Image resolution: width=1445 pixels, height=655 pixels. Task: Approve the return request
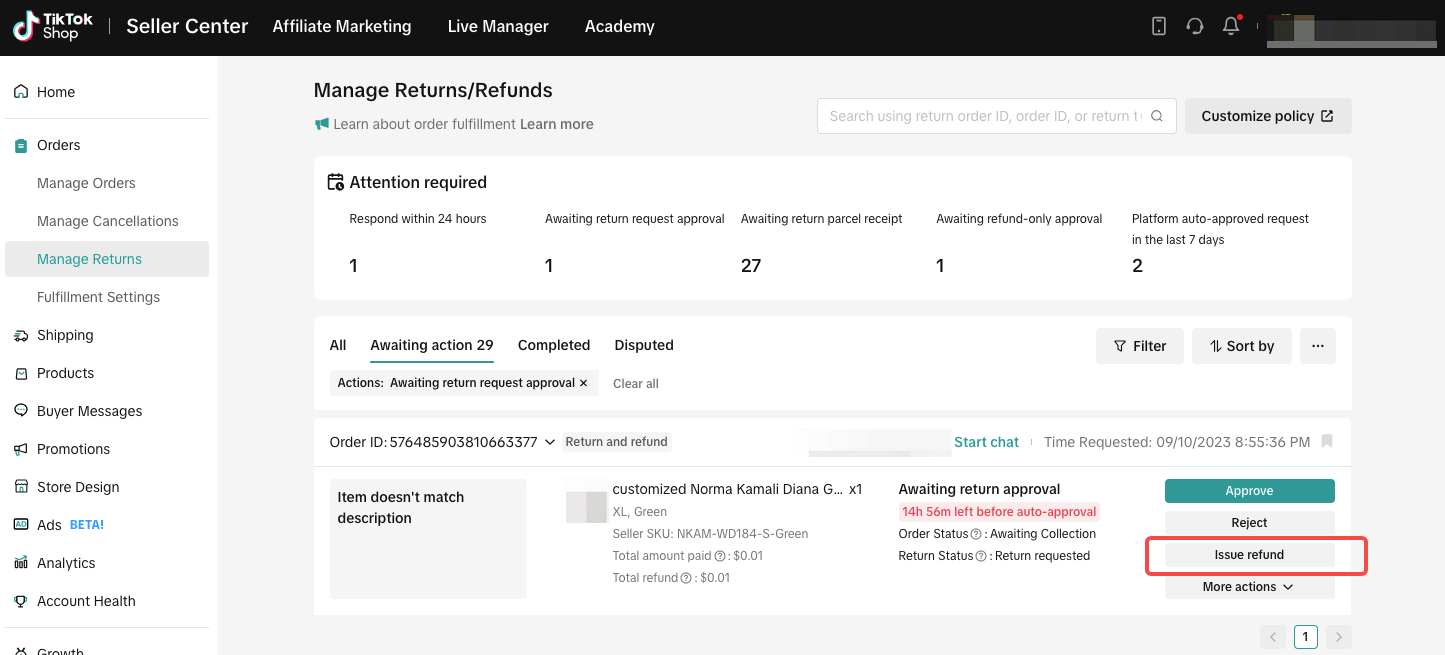(x=1249, y=491)
